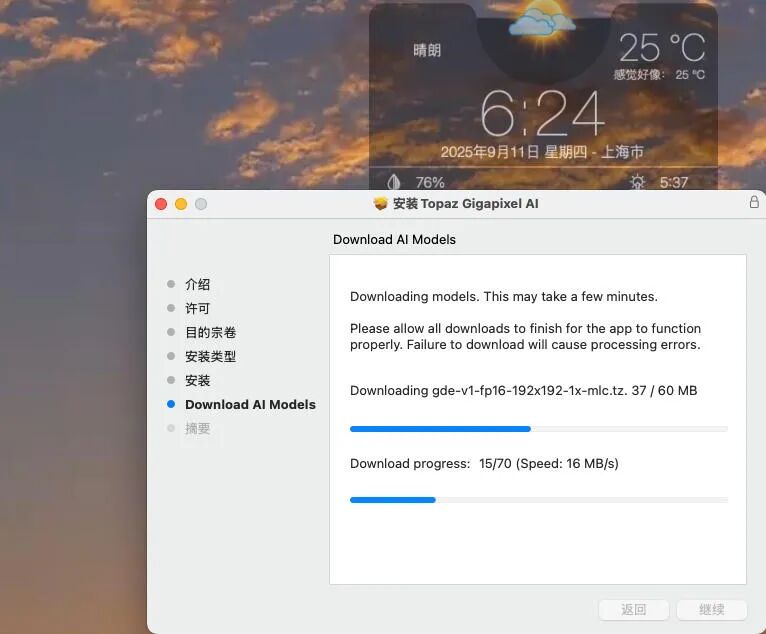The height and width of the screenshot is (634, 766).
Task: Click the gray disabled zoom window button
Action: tap(201, 204)
